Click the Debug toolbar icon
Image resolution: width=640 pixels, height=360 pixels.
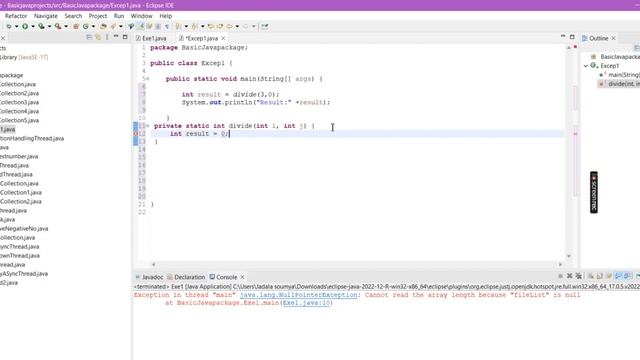point(9,27)
